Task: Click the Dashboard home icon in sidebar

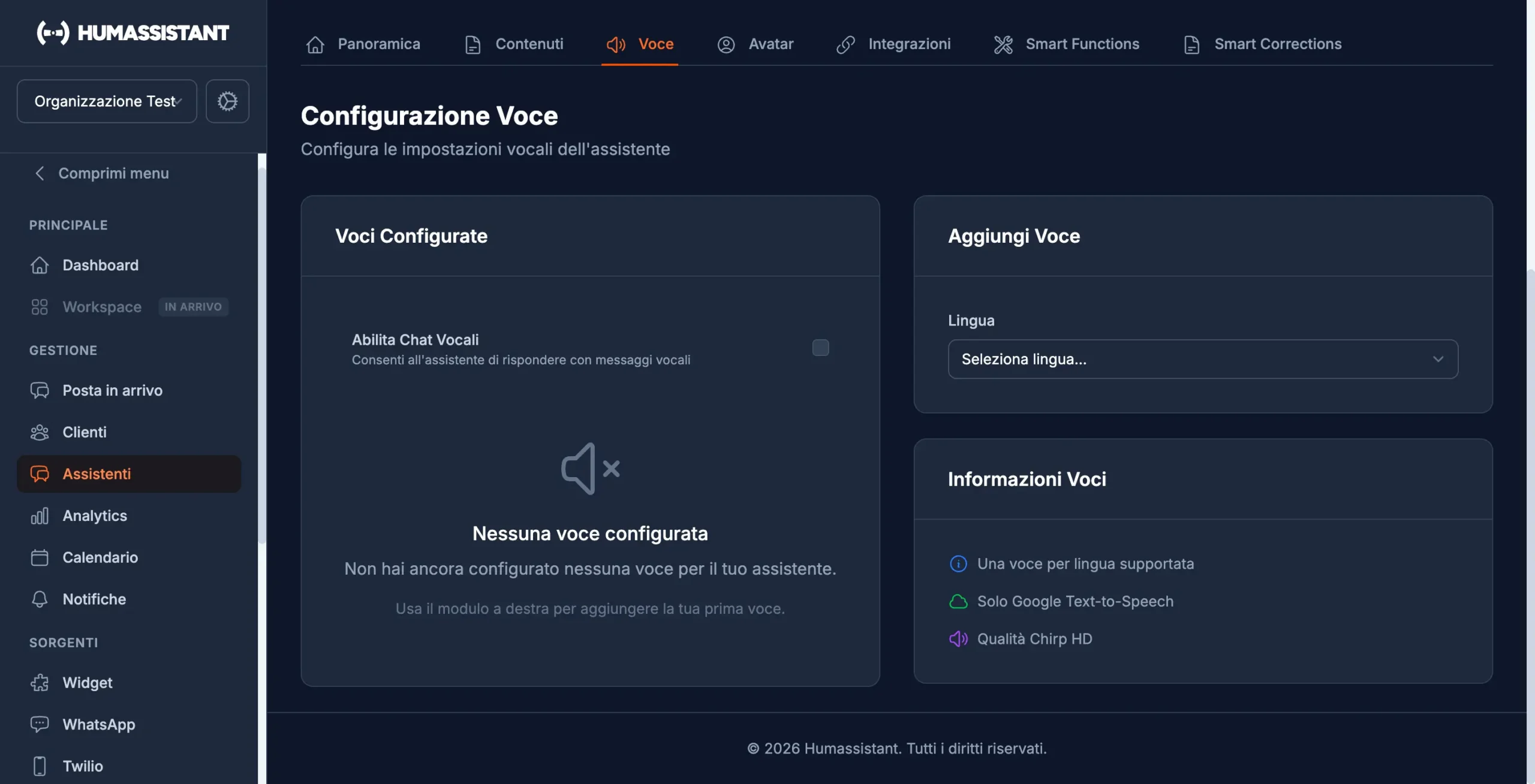Action: (x=40, y=265)
